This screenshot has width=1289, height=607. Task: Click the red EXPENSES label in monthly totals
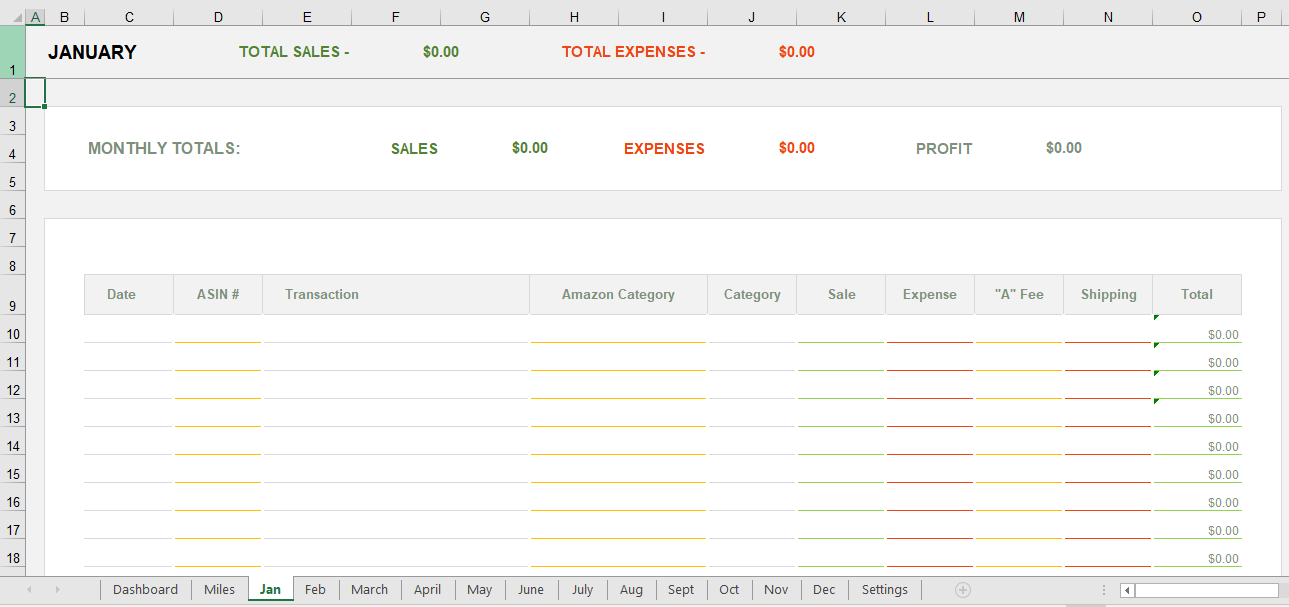pyautogui.click(x=664, y=148)
